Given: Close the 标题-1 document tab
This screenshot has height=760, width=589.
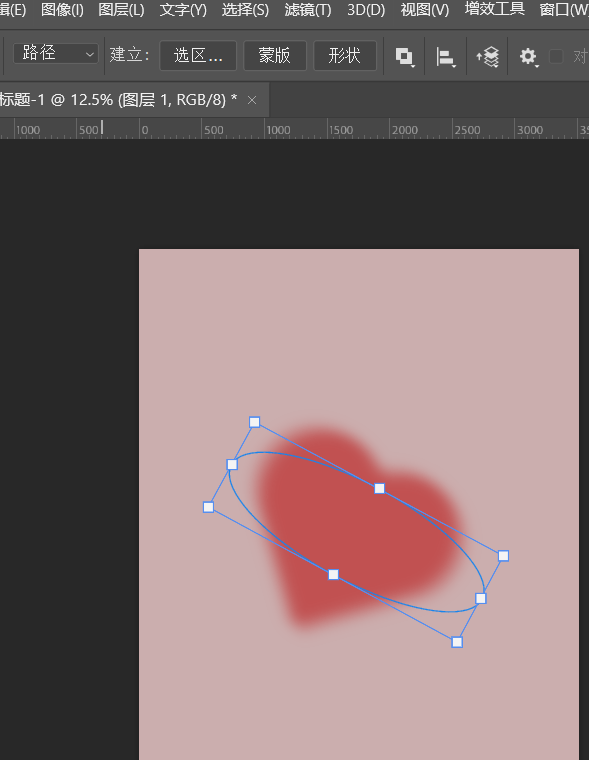Looking at the screenshot, I should coord(252,100).
